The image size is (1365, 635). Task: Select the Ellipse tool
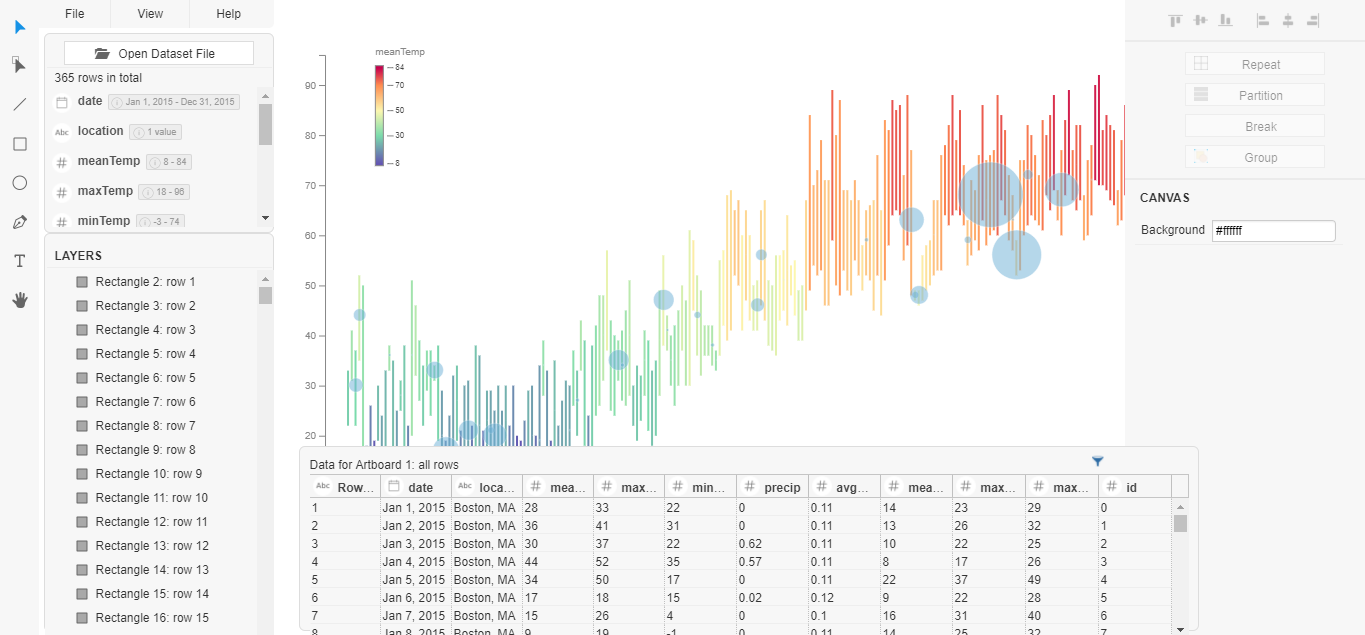pyautogui.click(x=19, y=182)
